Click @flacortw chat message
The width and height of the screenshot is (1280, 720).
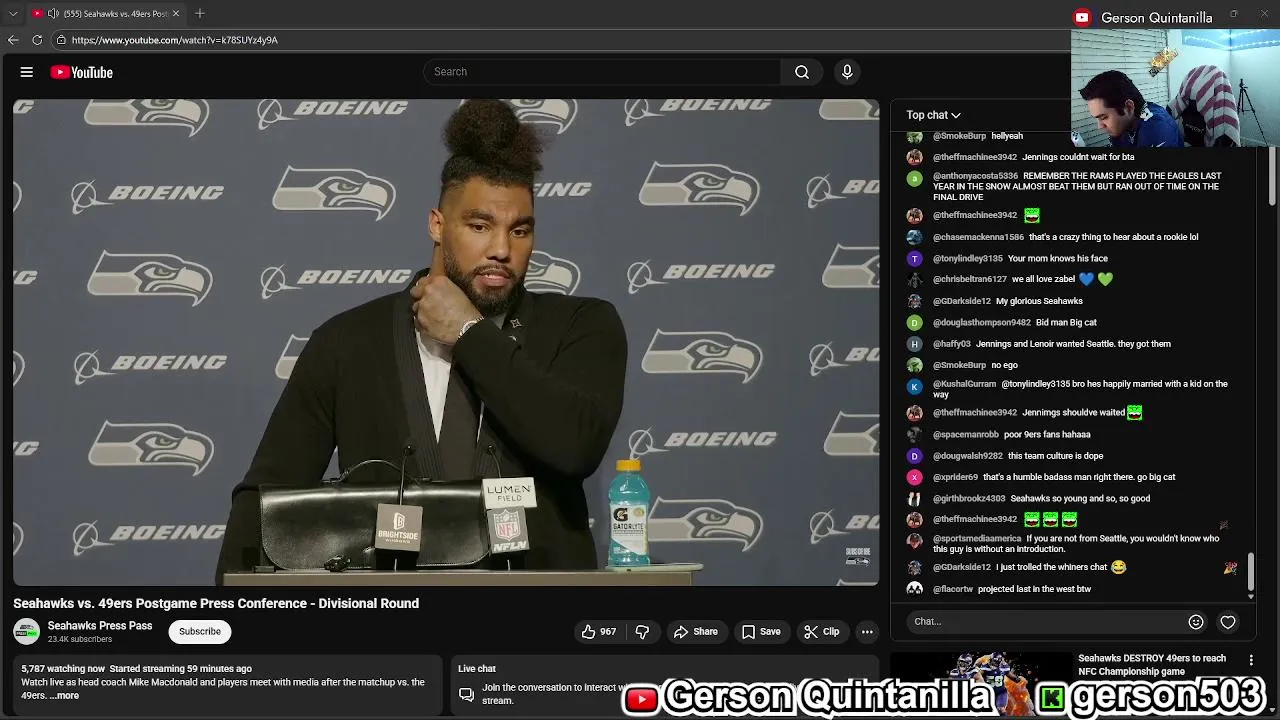1034,589
